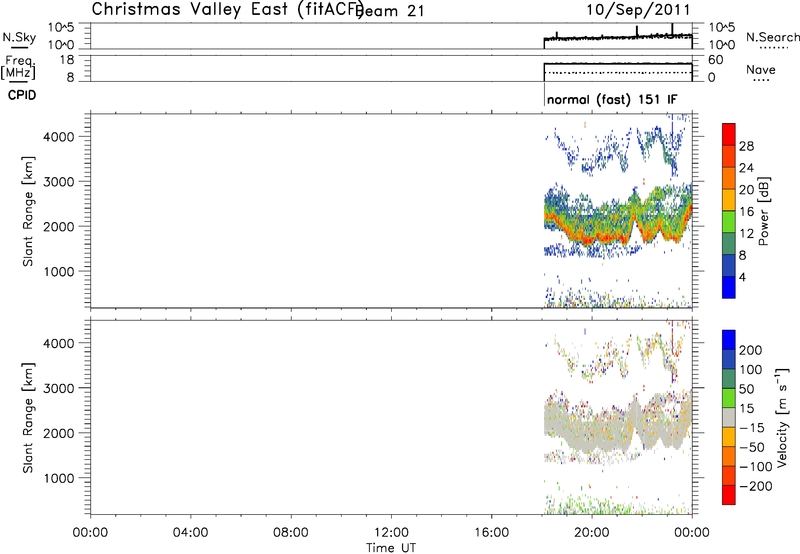Screen dimensions: 800x554
Task: Click the date "10/Sep/2011"
Action: [638, 10]
